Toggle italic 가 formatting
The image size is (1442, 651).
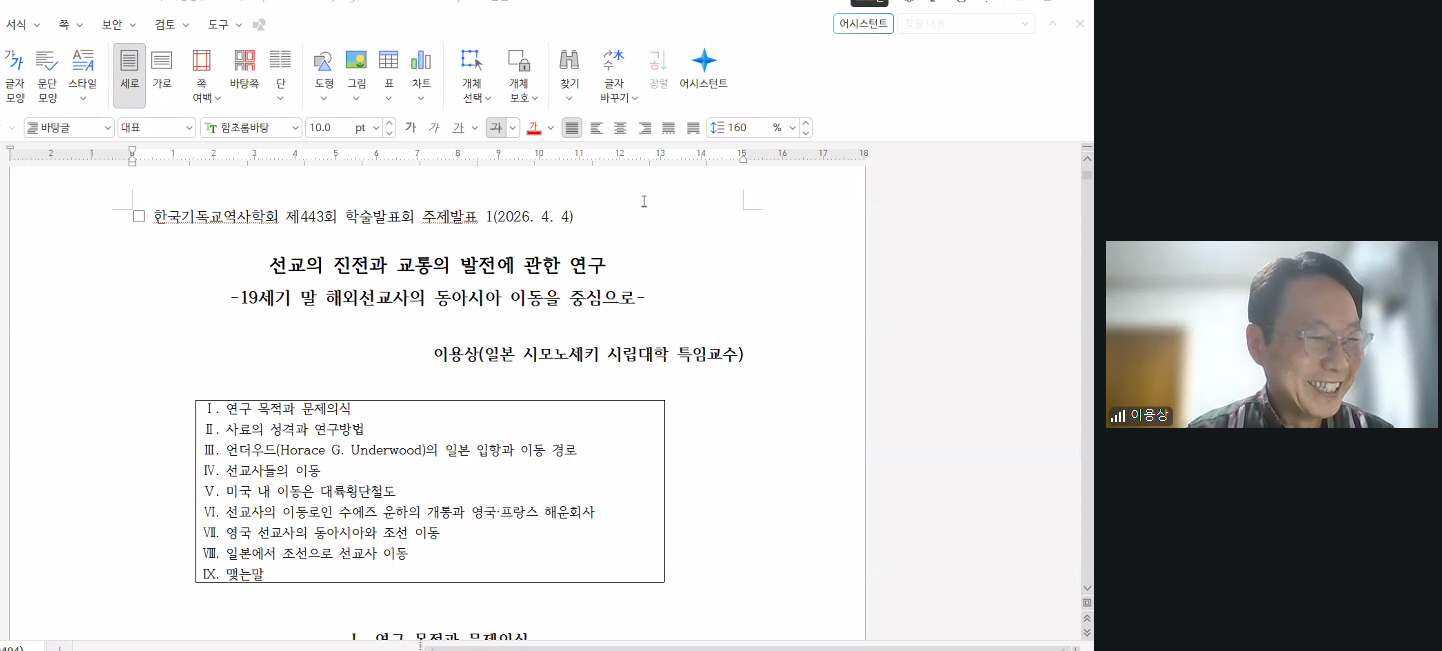tap(434, 128)
